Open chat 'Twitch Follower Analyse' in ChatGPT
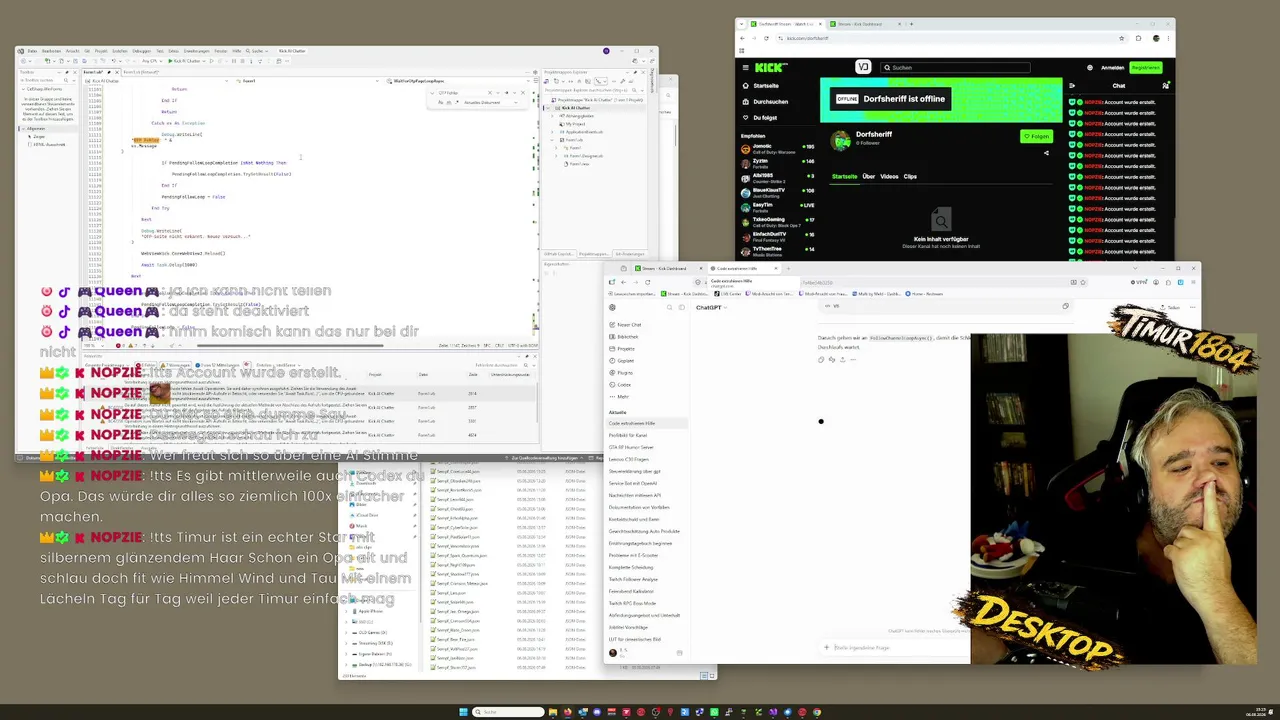The image size is (1280, 720). 633,579
